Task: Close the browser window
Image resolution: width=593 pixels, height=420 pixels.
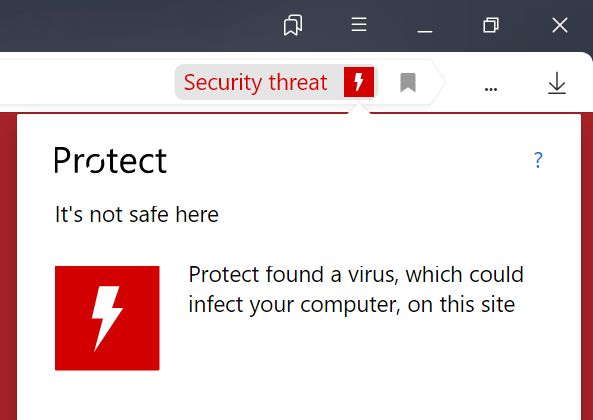Action: pos(560,25)
